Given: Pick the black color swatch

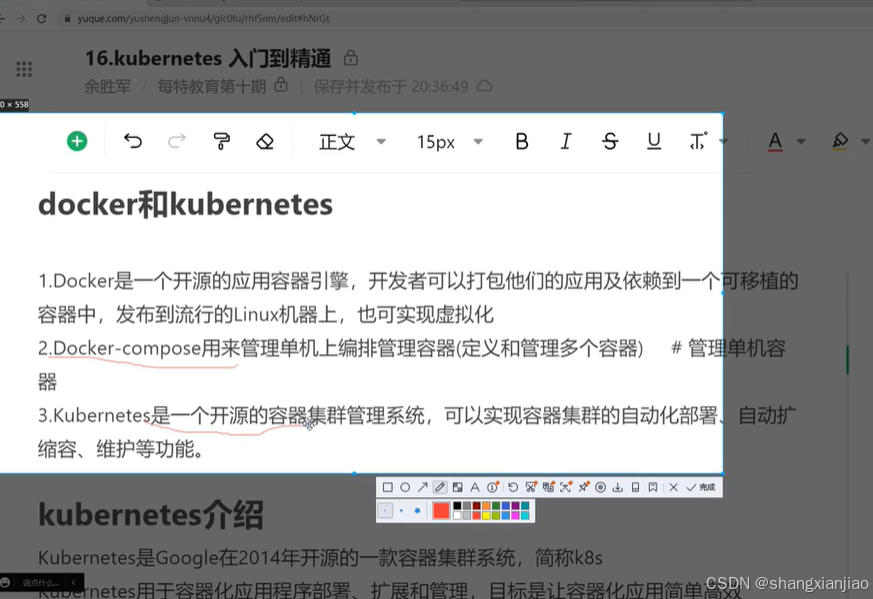Looking at the screenshot, I should pyautogui.click(x=457, y=505).
